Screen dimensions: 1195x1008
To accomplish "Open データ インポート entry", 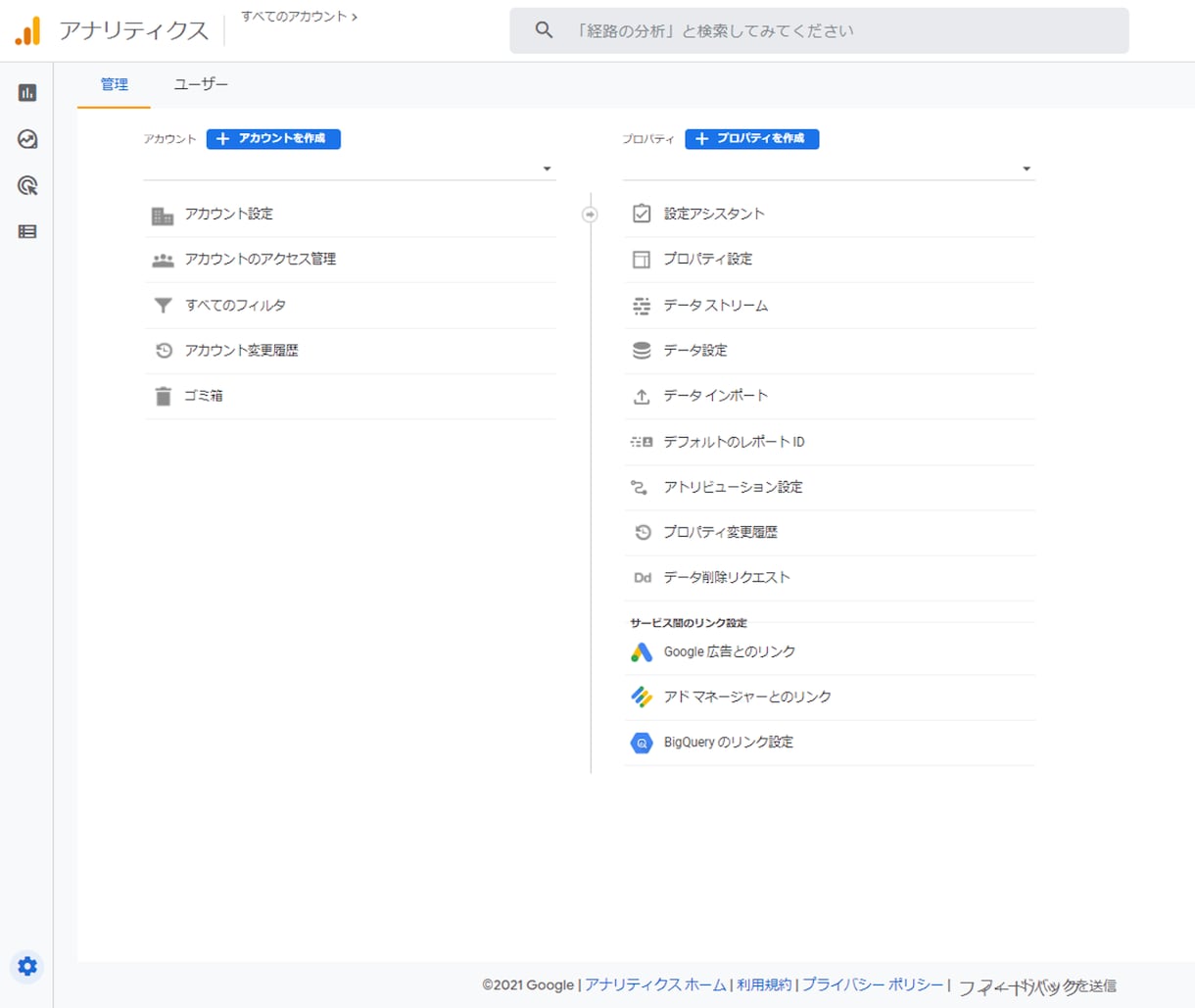I will (829, 396).
